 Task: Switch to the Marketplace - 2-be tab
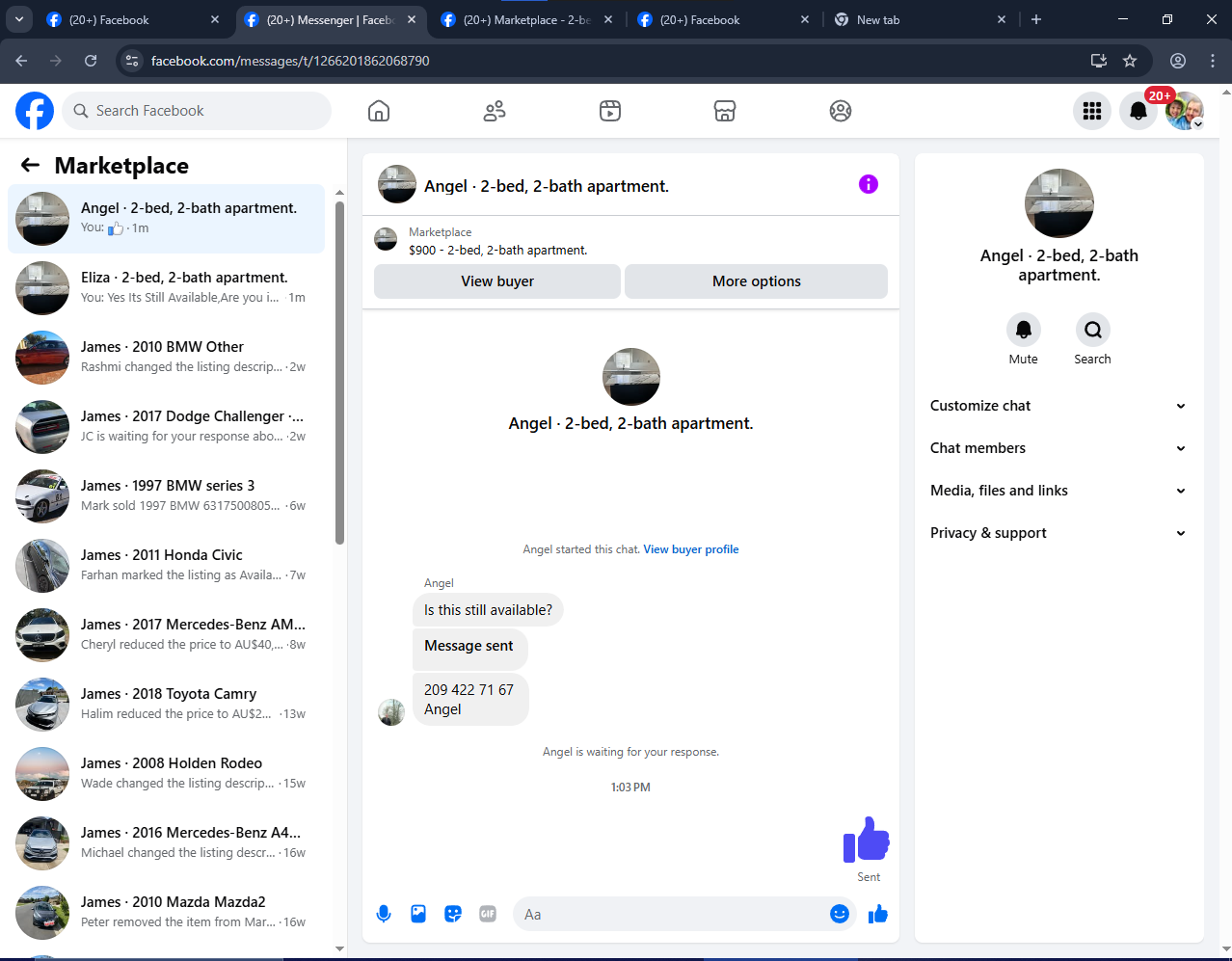(x=526, y=19)
